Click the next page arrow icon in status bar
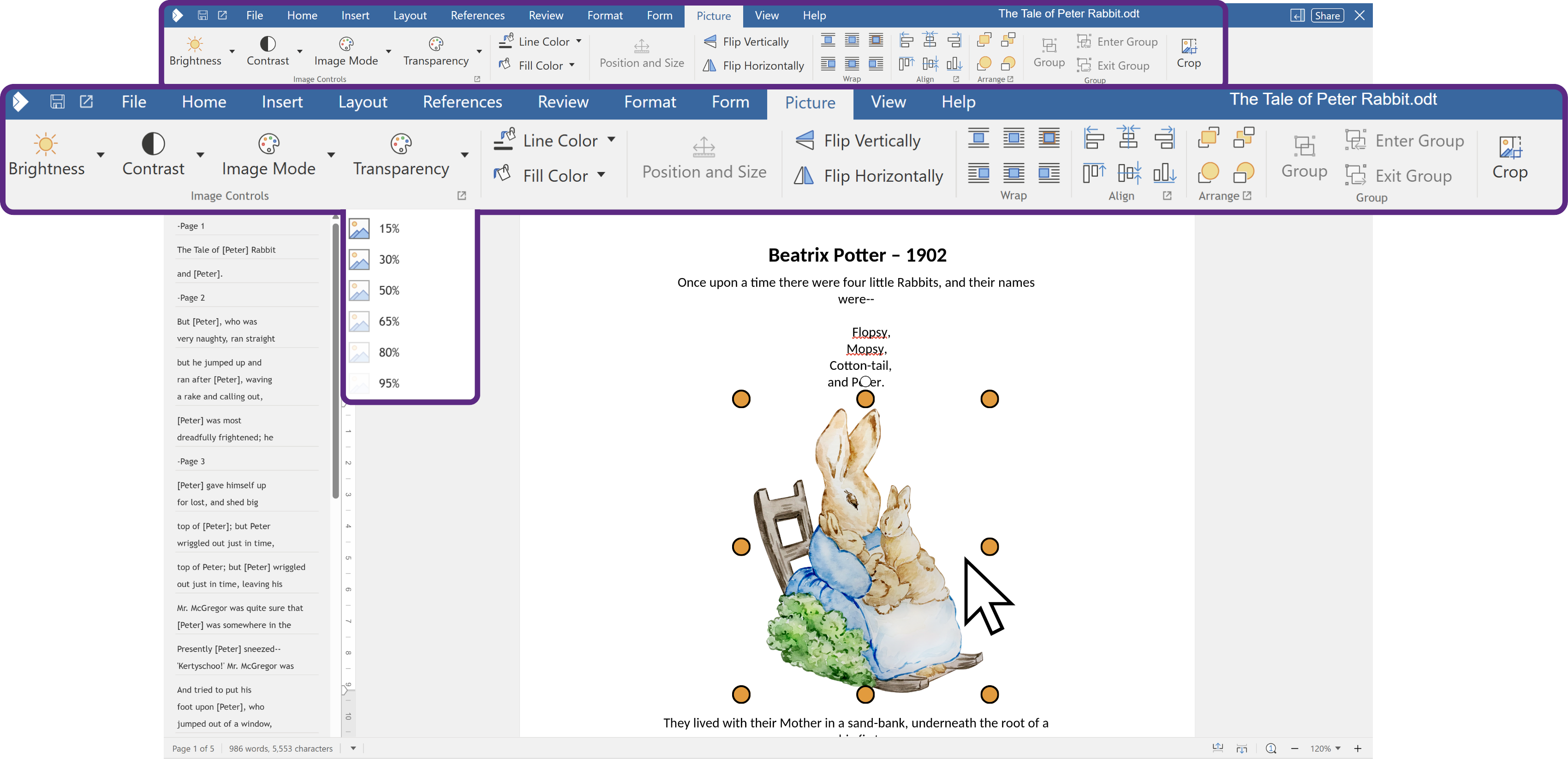The width and height of the screenshot is (1568, 759). click(1242, 749)
